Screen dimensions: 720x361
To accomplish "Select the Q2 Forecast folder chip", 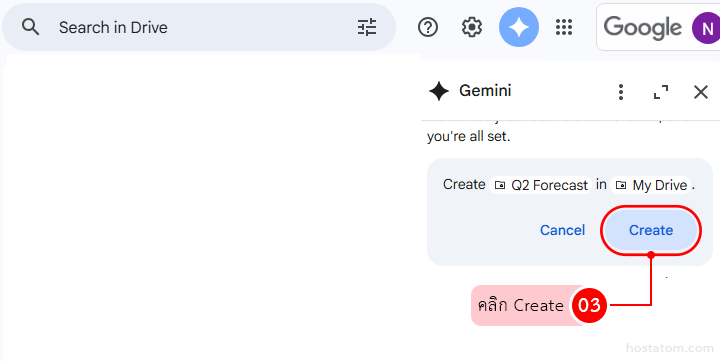I will 540,185.
